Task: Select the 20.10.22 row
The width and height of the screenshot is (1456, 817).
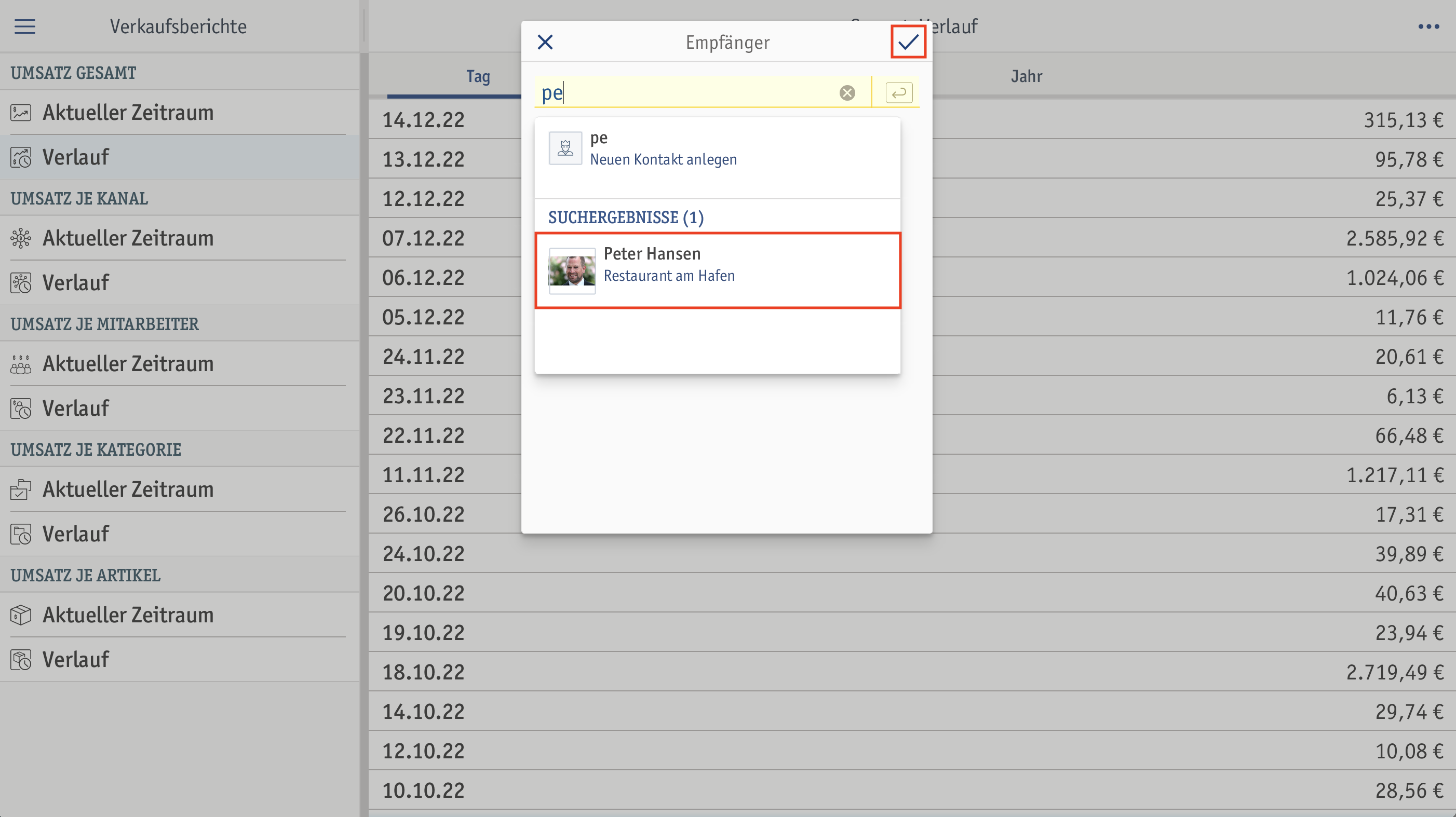Action: [x=912, y=593]
